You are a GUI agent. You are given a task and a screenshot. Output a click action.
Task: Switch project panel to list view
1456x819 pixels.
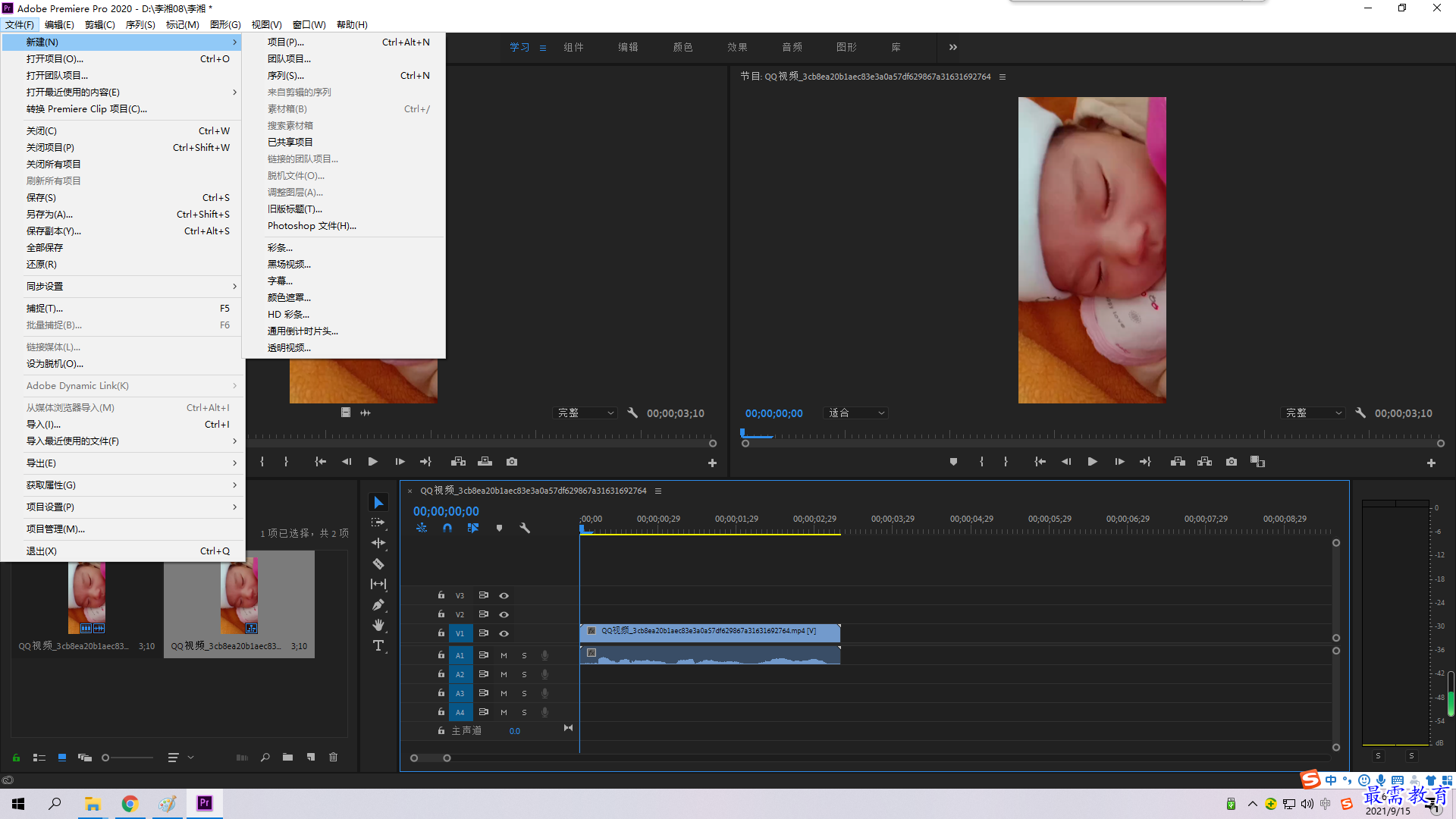click(39, 757)
